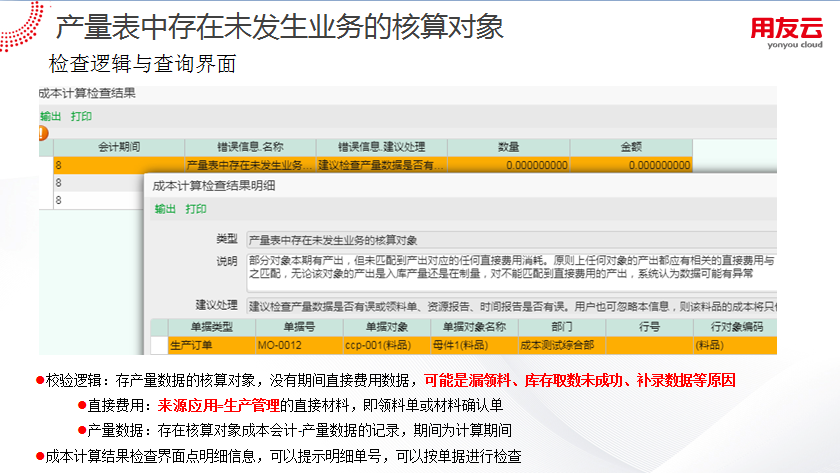Click 输出 in the 成本计算检查结果明细 dialog

(165, 209)
